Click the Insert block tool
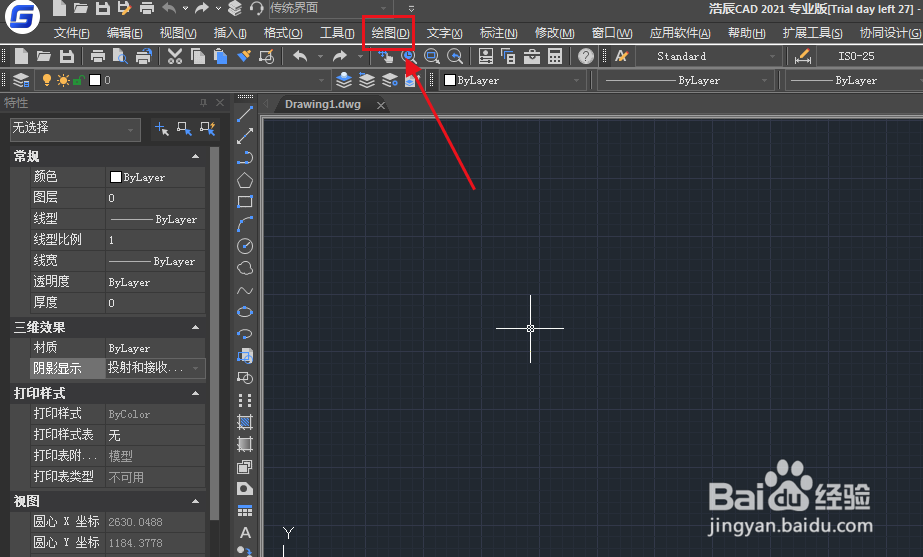This screenshot has height=557, width=923. (245, 356)
